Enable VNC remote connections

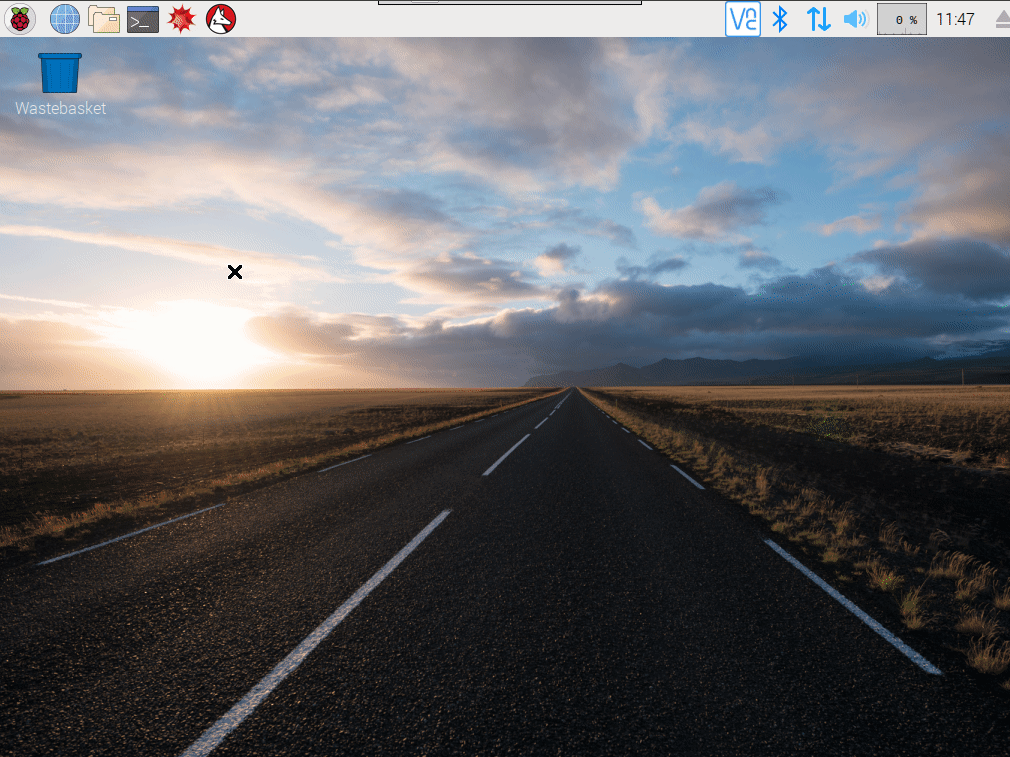(x=742, y=18)
